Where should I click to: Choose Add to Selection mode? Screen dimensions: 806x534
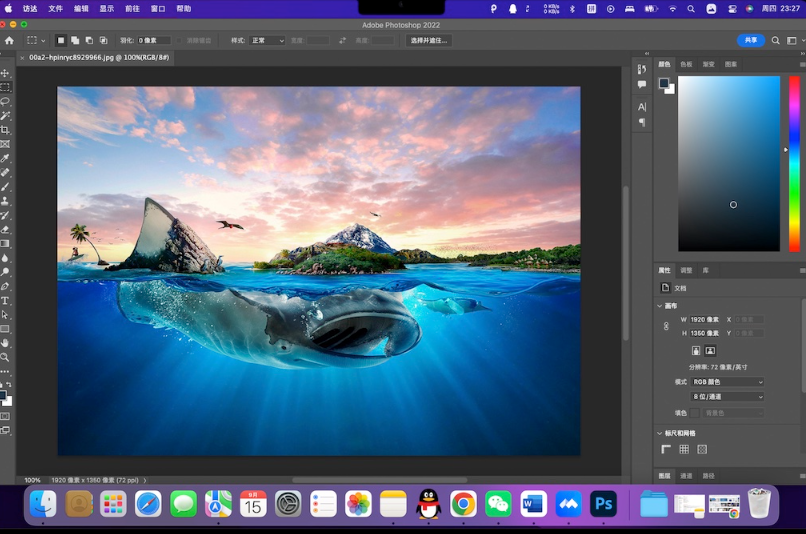tap(75, 41)
